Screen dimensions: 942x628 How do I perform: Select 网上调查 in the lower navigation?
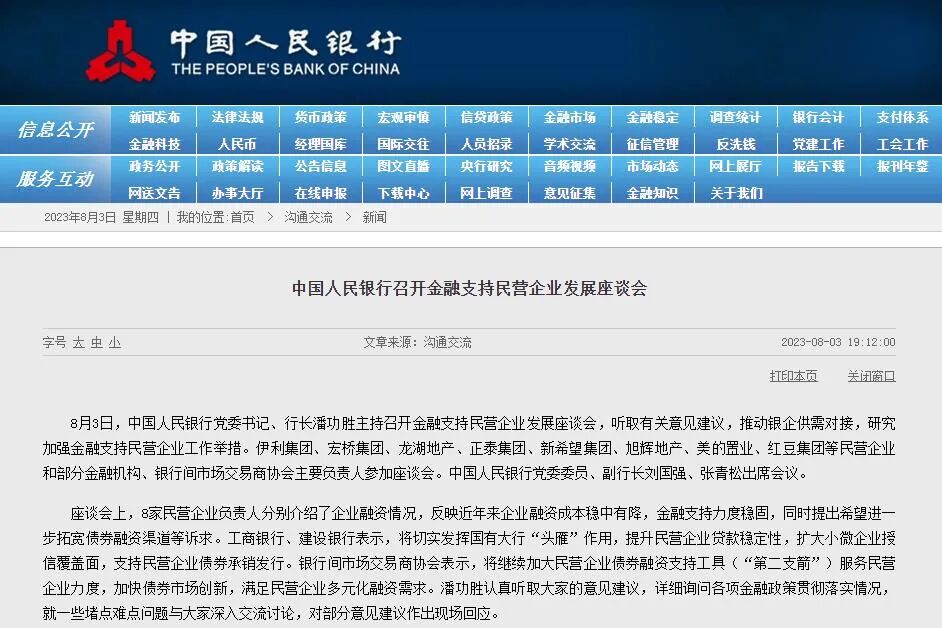[486, 193]
